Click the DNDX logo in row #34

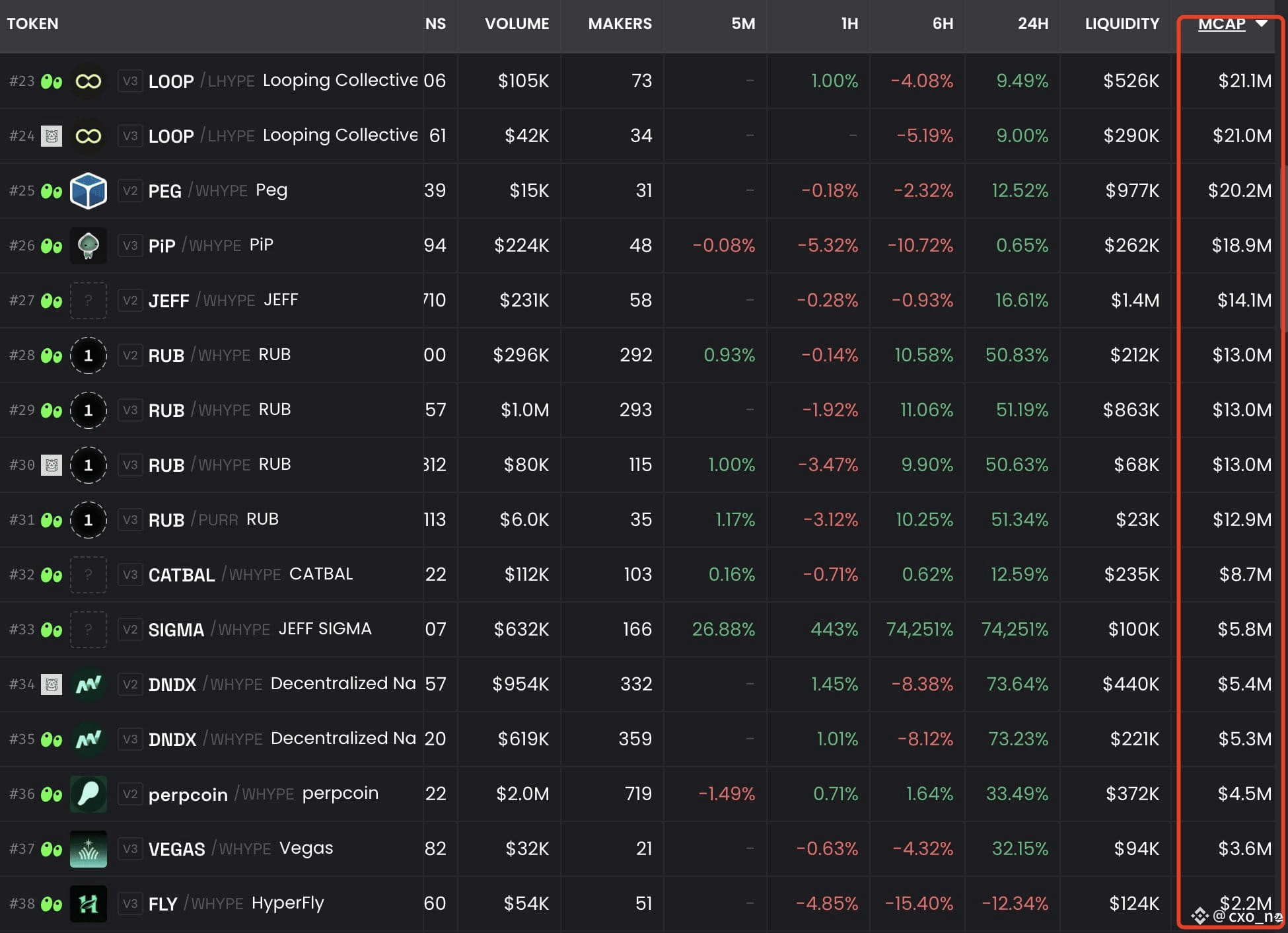(x=89, y=685)
